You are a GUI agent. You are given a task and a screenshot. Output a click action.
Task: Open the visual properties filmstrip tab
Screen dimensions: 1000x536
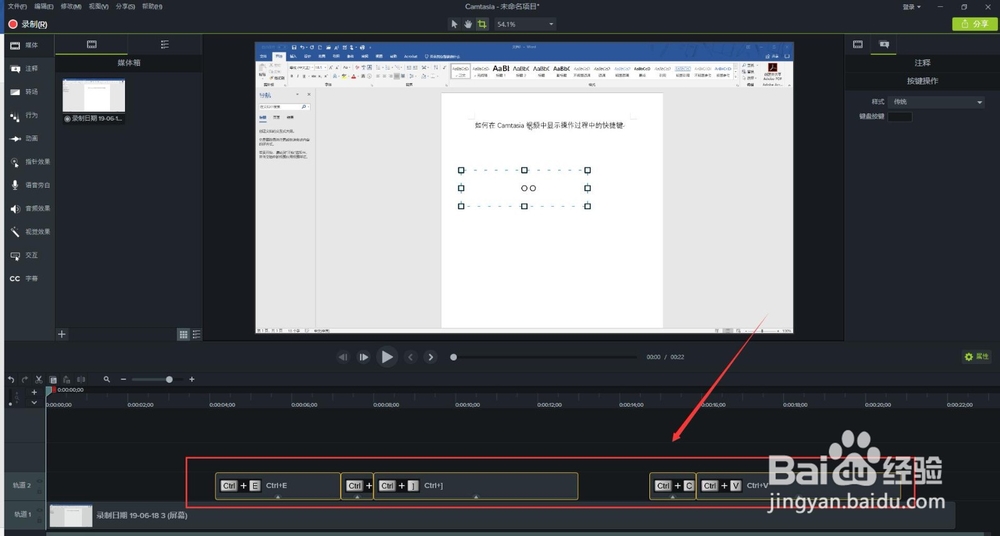pos(858,45)
